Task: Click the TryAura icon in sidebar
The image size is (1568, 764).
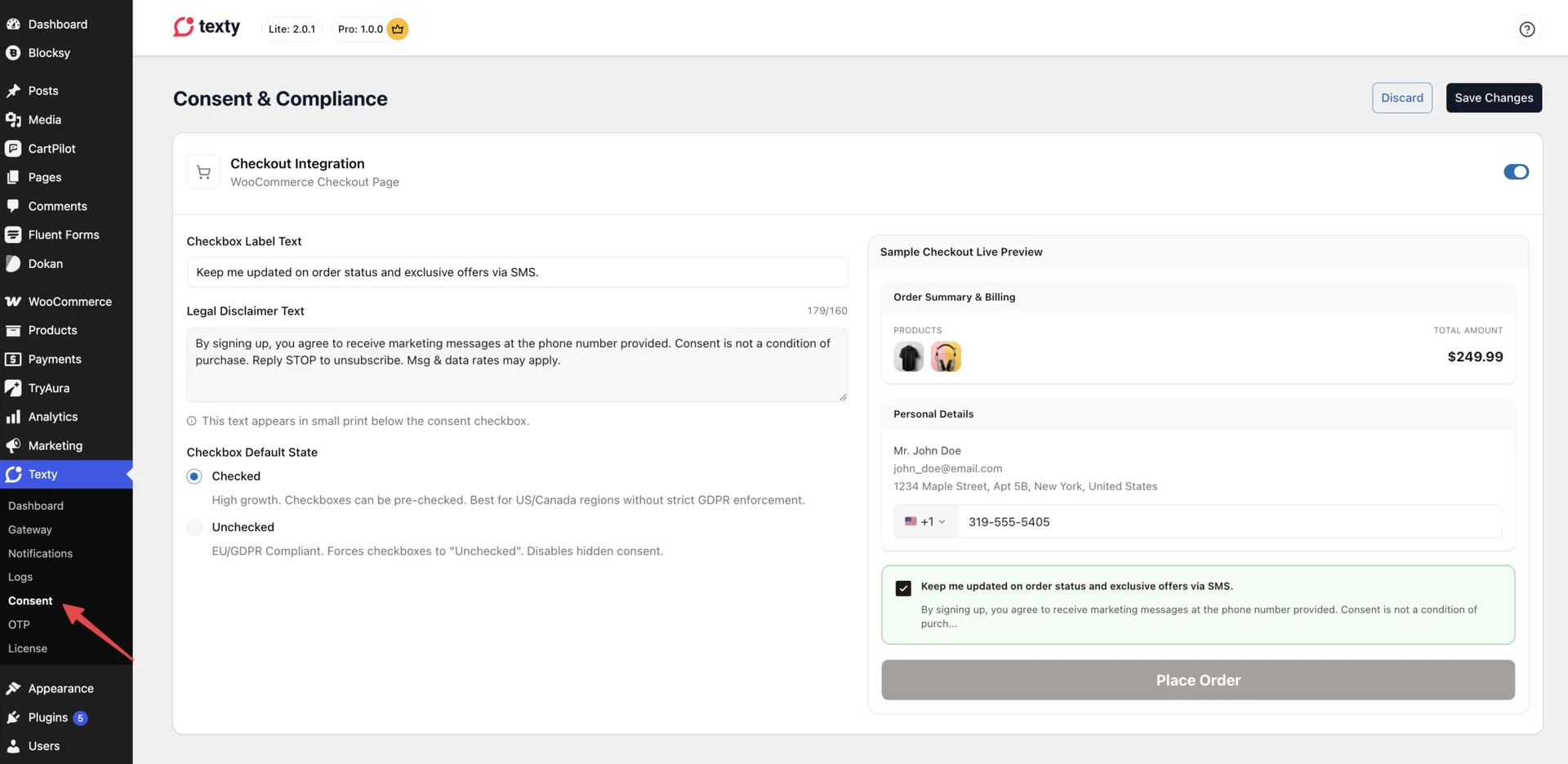Action: (13, 388)
